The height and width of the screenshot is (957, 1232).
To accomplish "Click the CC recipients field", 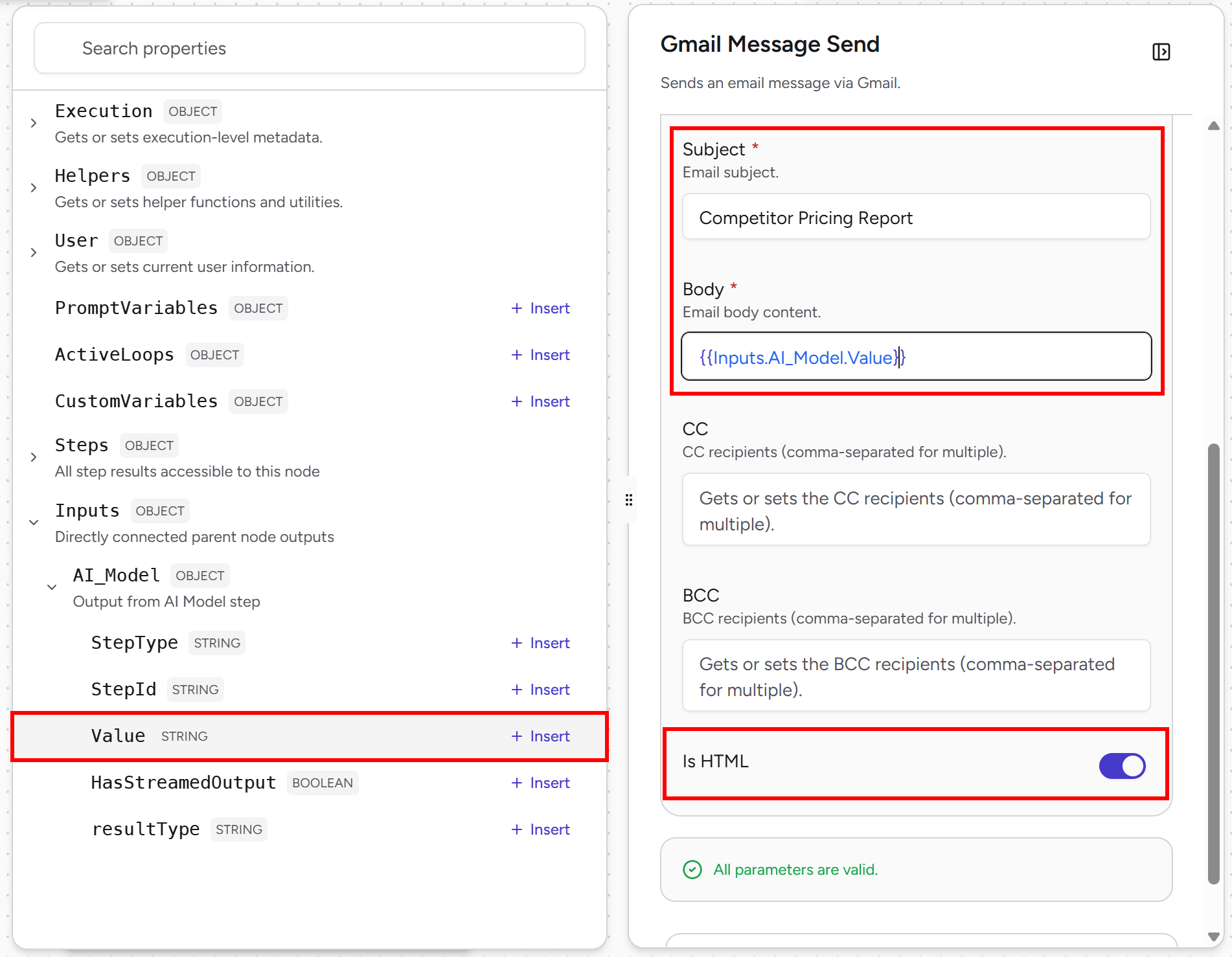I will 916,510.
